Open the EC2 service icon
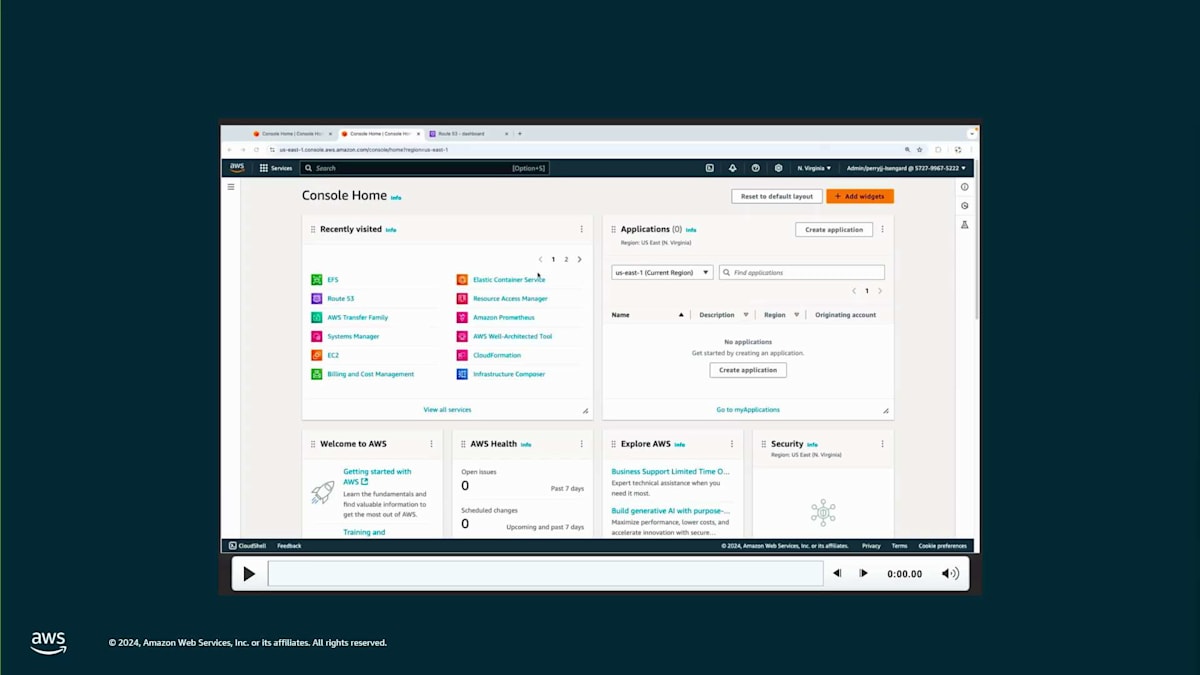 pos(317,355)
